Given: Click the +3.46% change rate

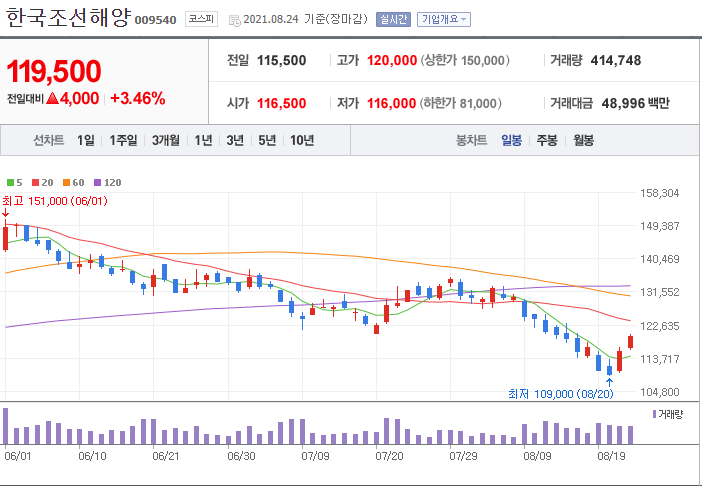Looking at the screenshot, I should 138,98.
